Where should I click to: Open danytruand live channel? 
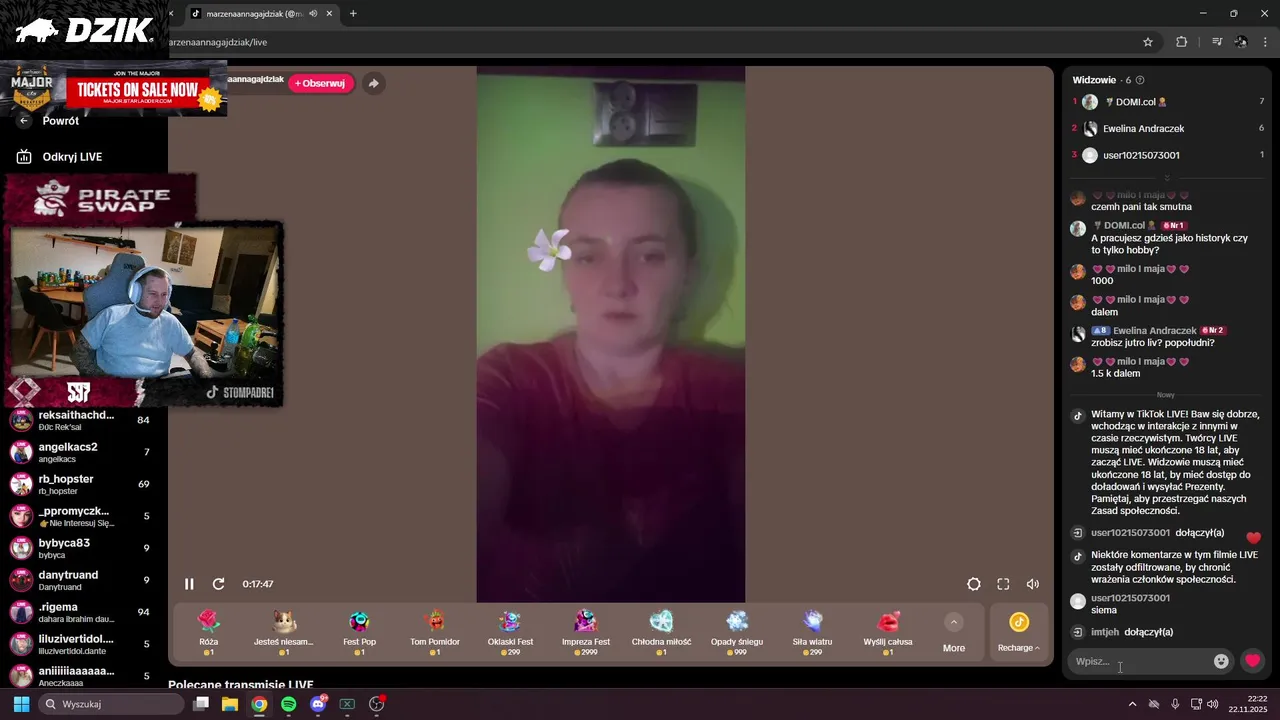click(x=80, y=580)
